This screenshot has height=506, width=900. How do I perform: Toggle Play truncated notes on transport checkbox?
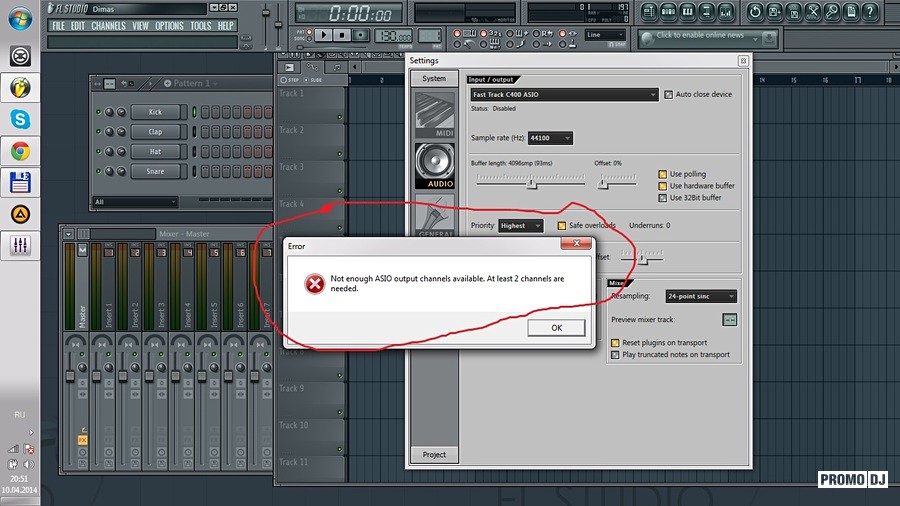[615, 355]
